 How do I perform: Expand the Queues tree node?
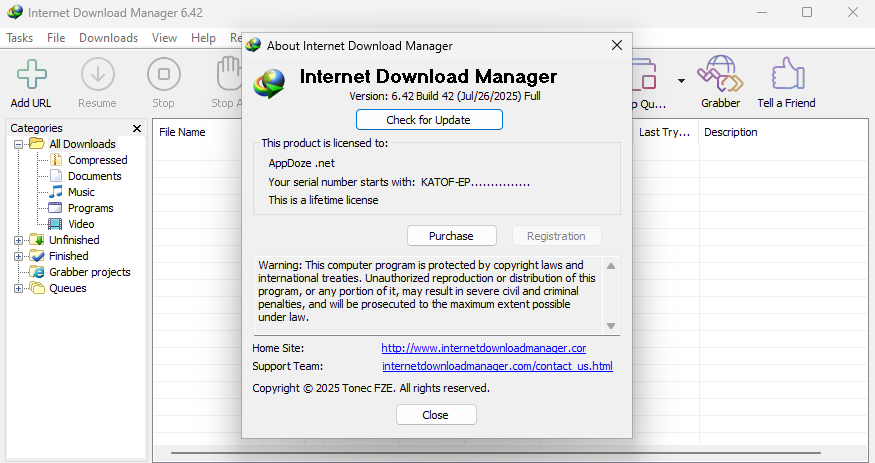pyautogui.click(x=18, y=288)
